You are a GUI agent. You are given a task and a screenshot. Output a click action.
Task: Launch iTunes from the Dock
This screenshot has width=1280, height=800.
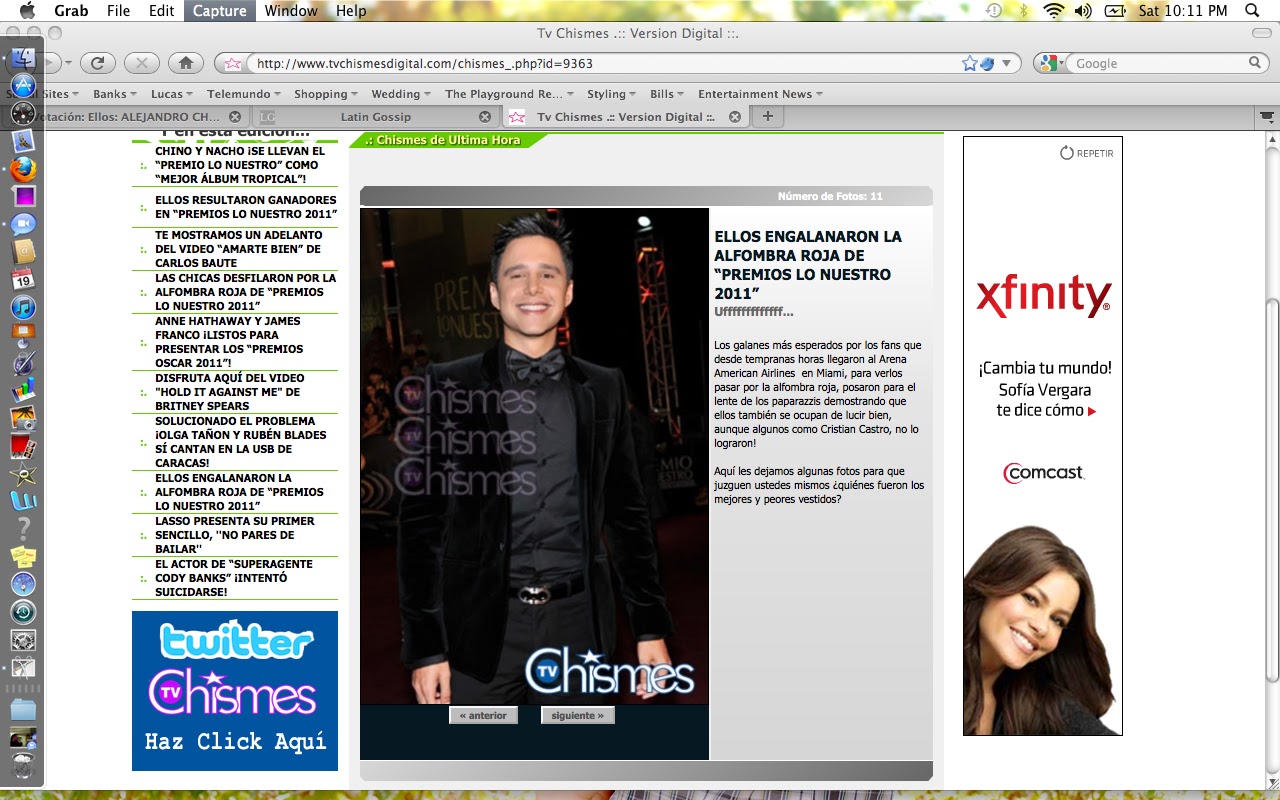click(23, 307)
